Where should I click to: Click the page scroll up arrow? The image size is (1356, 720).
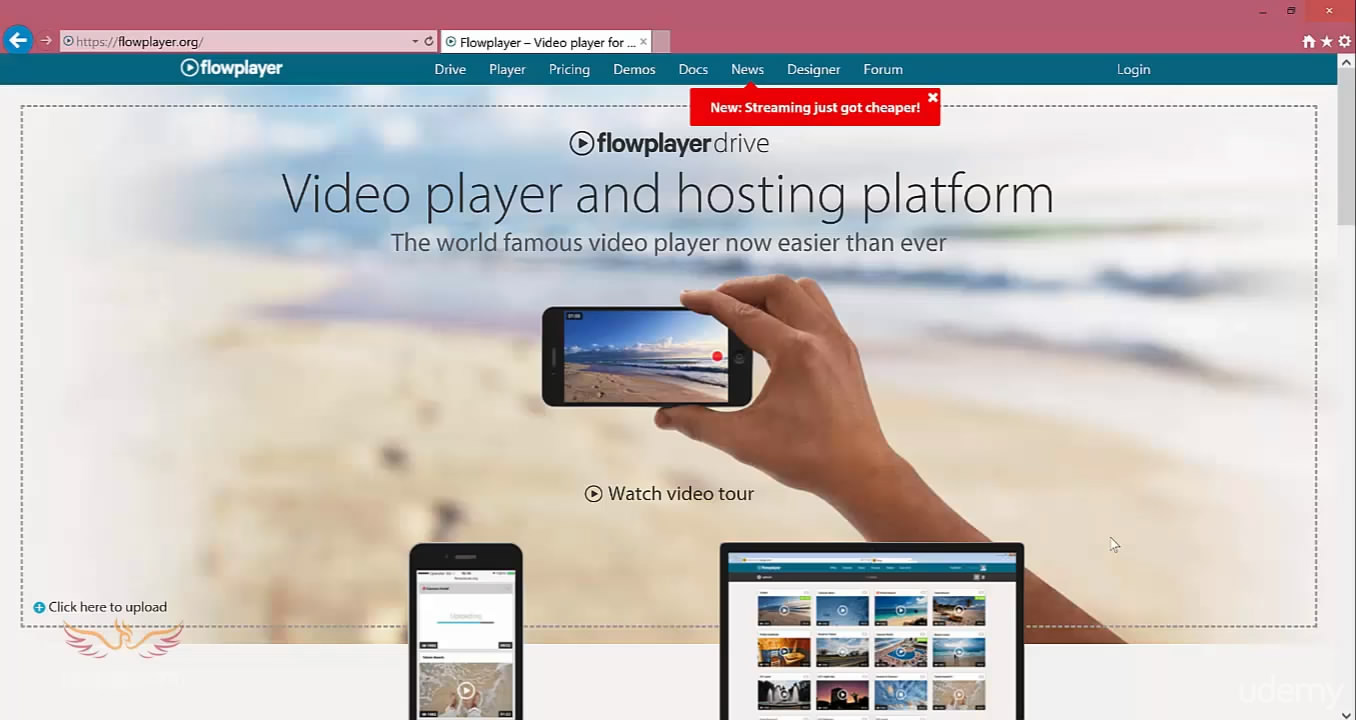click(1346, 62)
